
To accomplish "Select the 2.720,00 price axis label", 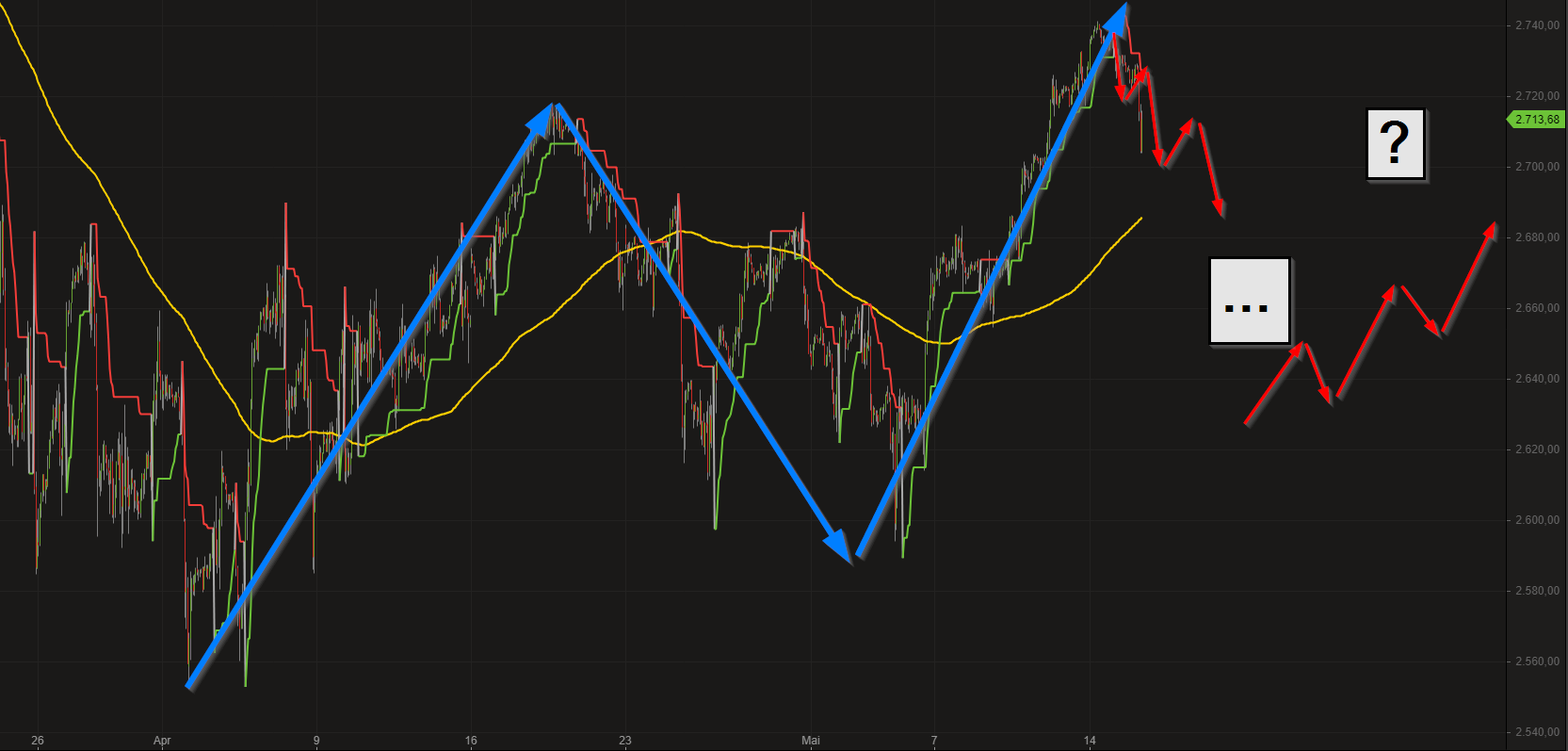I will pyautogui.click(x=1537, y=96).
